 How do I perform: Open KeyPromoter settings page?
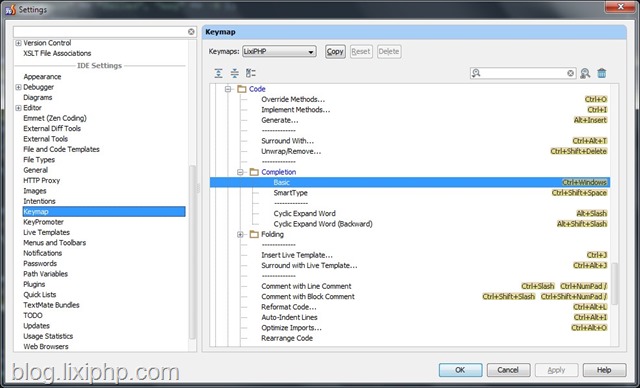[x=44, y=222]
